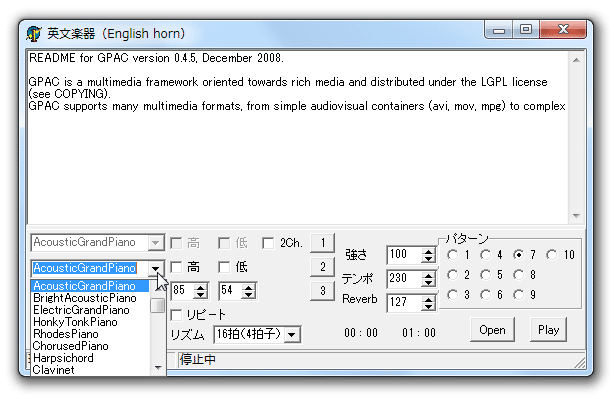
Task: Click the Play button
Action: pyautogui.click(x=548, y=330)
